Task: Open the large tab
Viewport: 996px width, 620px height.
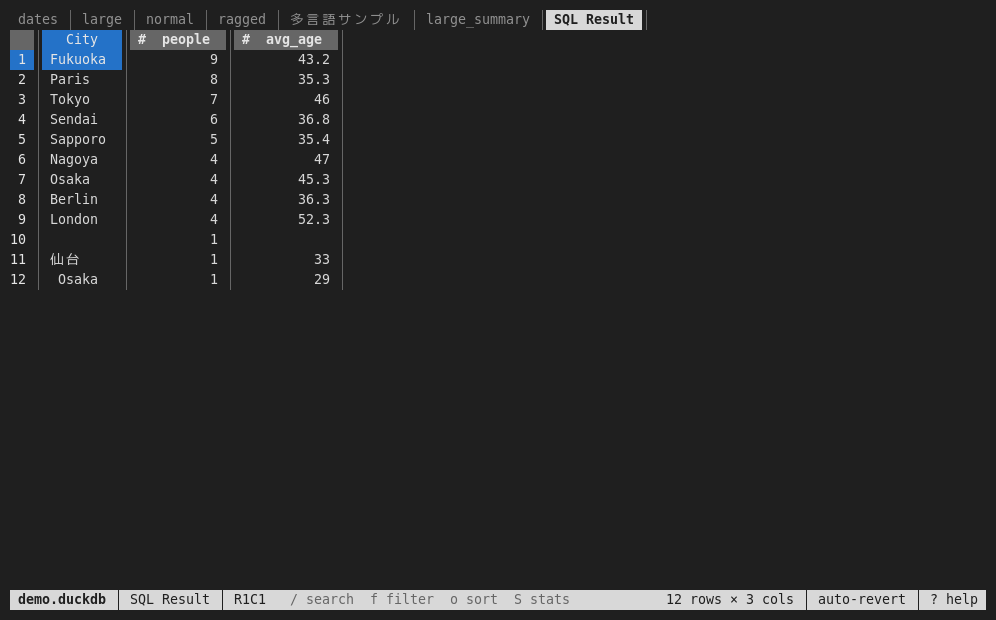Action: point(102,20)
